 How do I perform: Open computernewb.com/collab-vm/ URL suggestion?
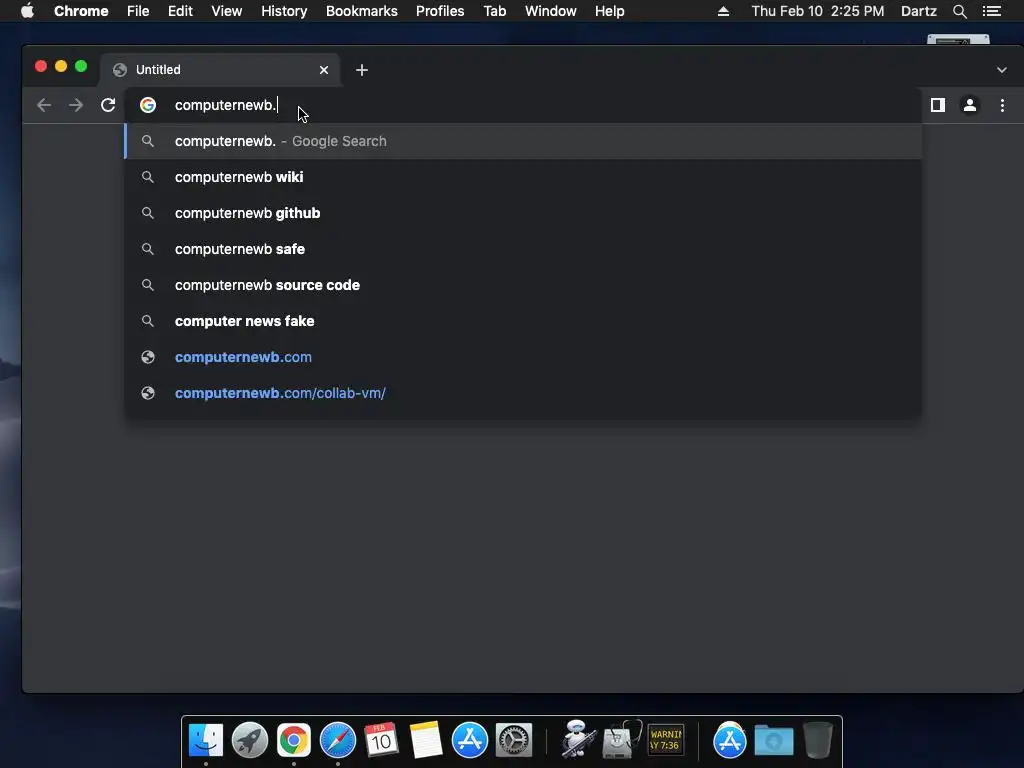pyautogui.click(x=523, y=392)
